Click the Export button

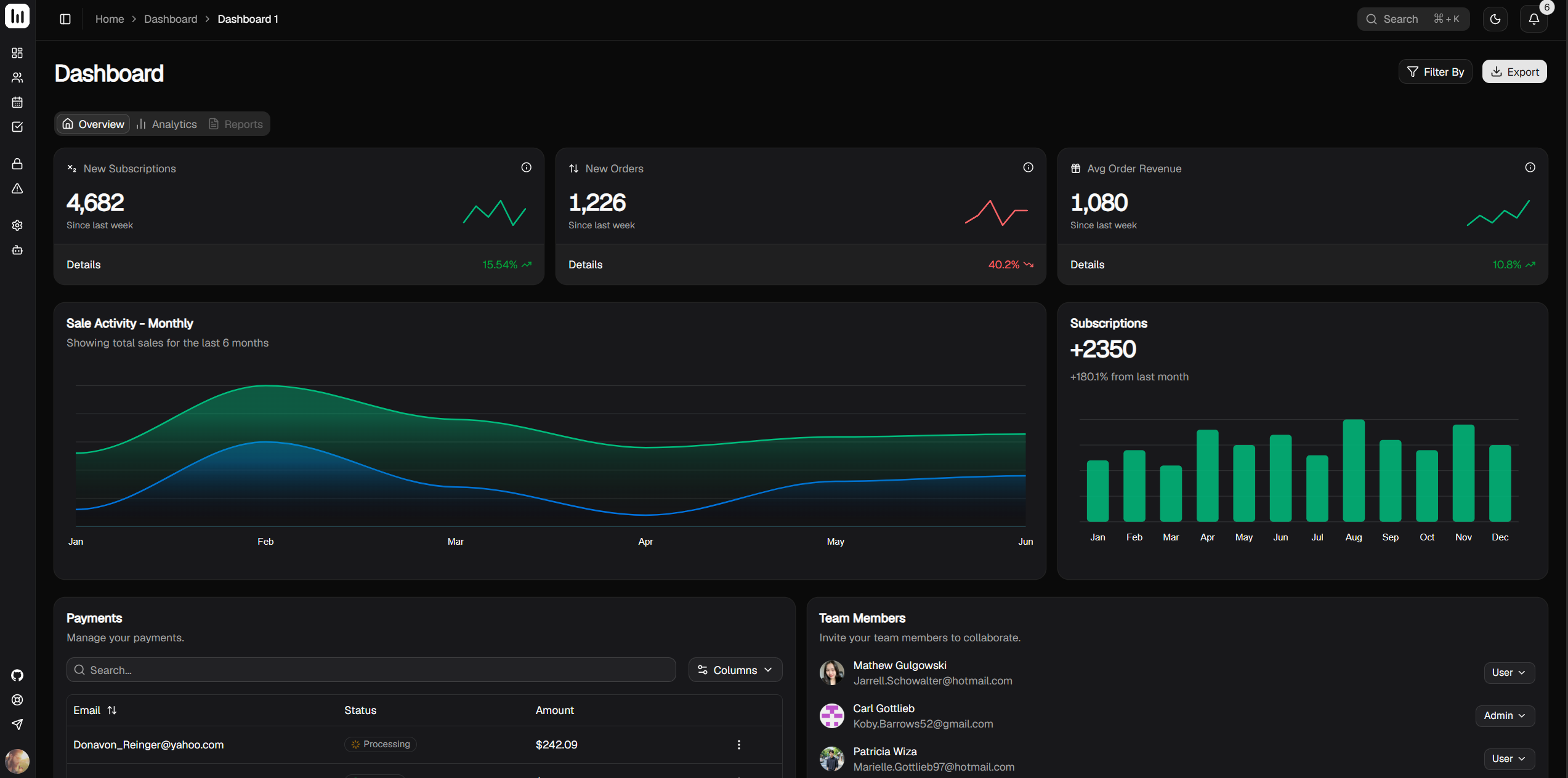click(1514, 72)
